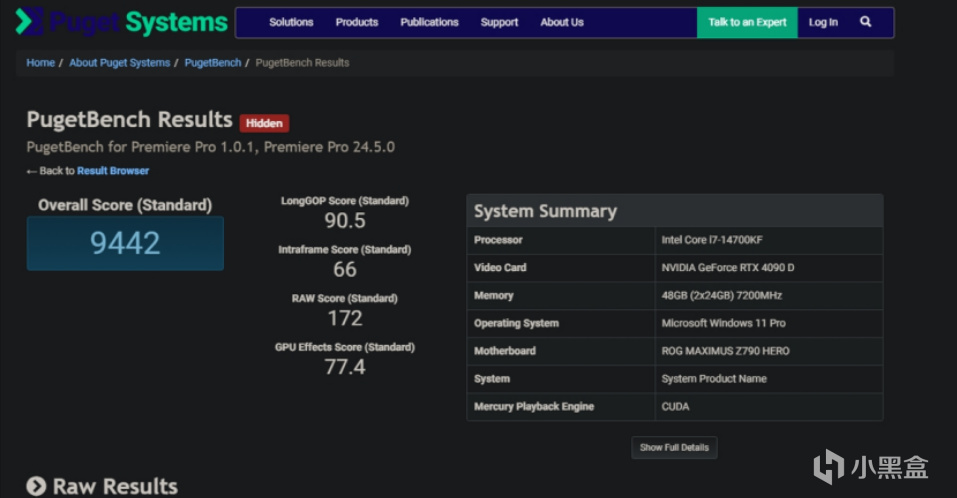Open the Support menu
Screen dimensions: 957x498
(x=499, y=22)
